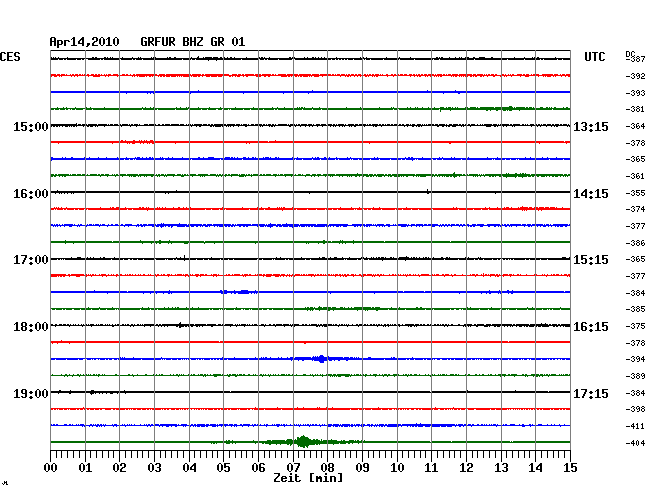The image size is (650, 494).
Task: Click the DC offset value -361
Action: 635,176
